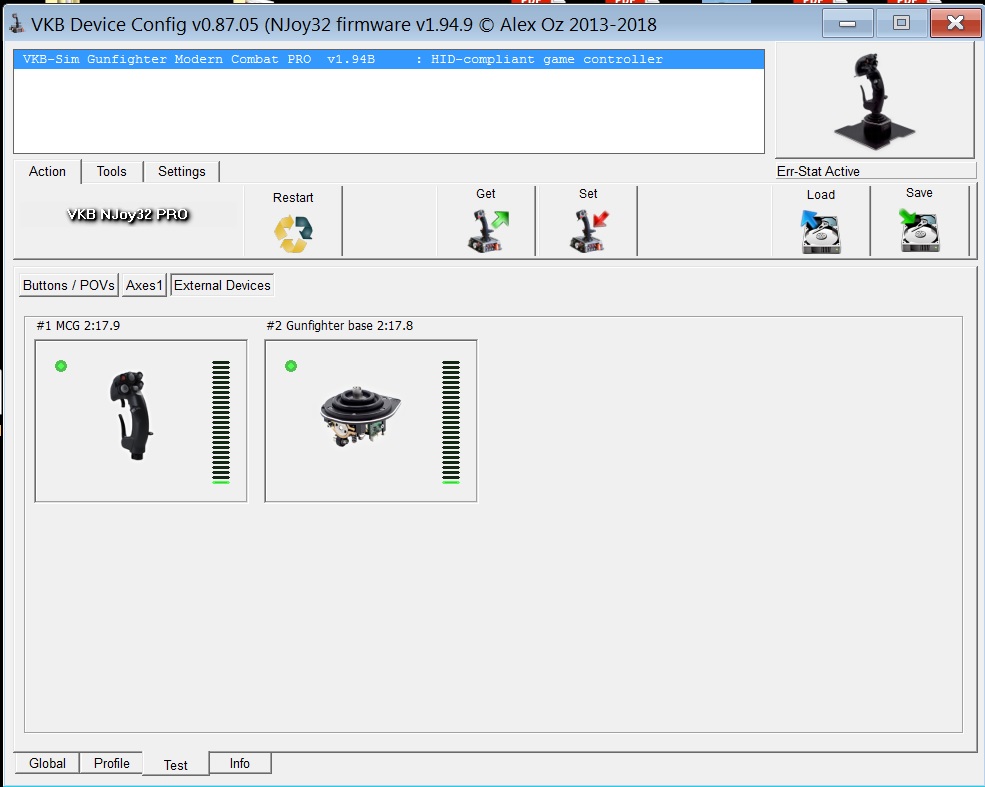Close the VKB Device Config window
Screen dimensions: 985x787
coord(955,24)
